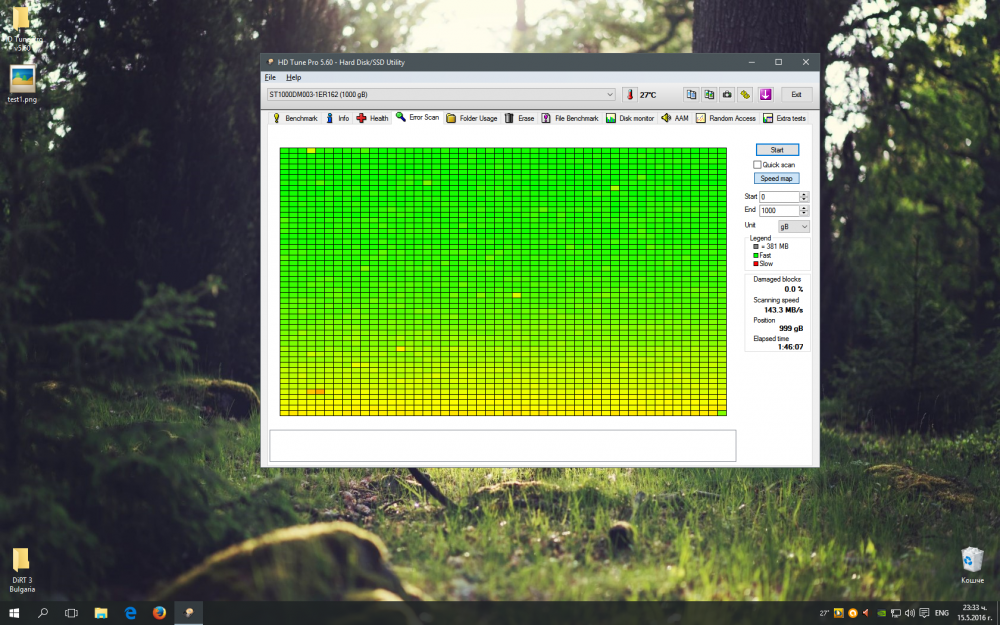The height and width of the screenshot is (625, 1000).
Task: Click into the End position field
Action: tap(779, 210)
